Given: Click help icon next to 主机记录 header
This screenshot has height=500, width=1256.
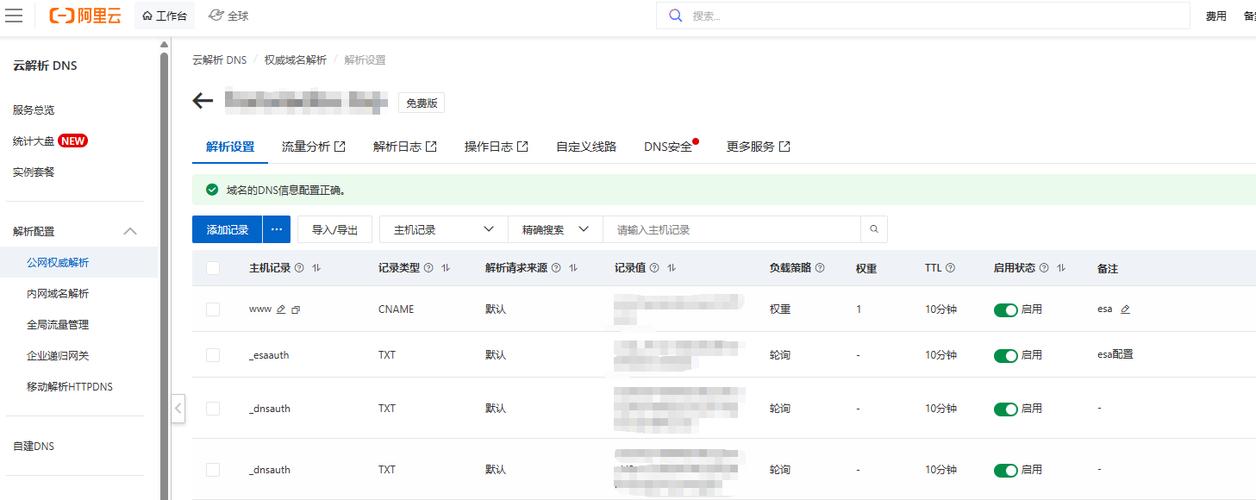Looking at the screenshot, I should coord(301,268).
